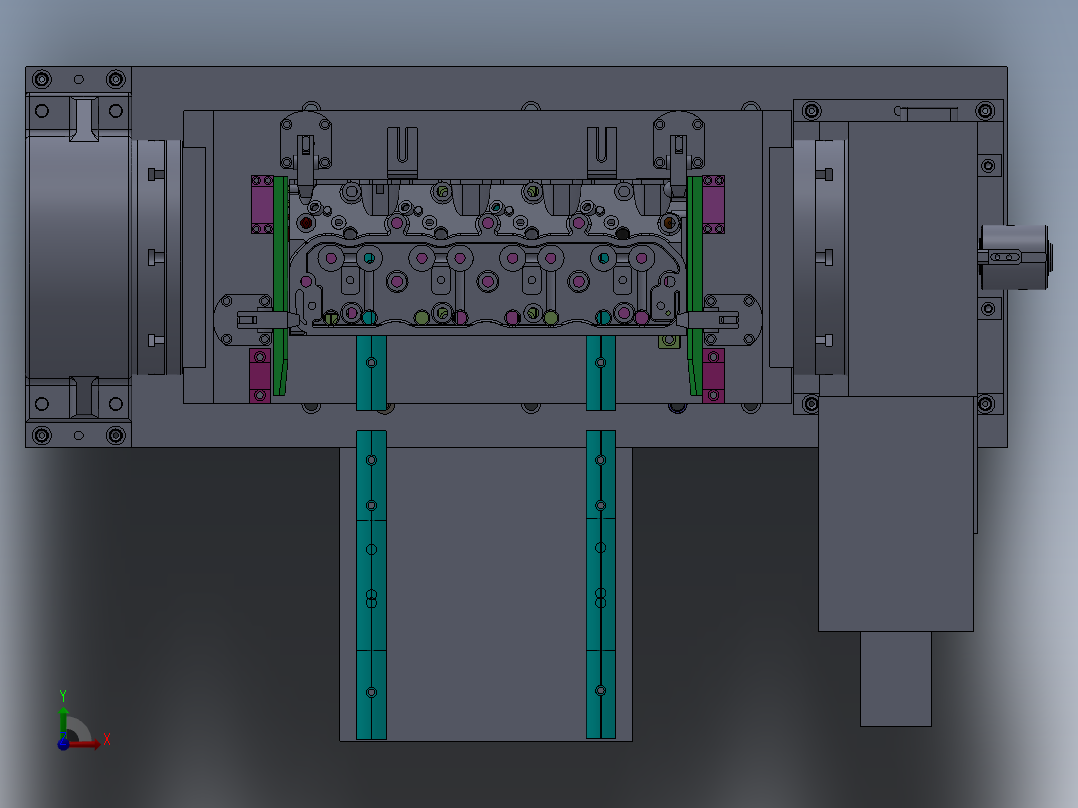Select the cylindrical motor shaft end on the right edge
This screenshot has width=1078, height=808.
coord(1015,257)
